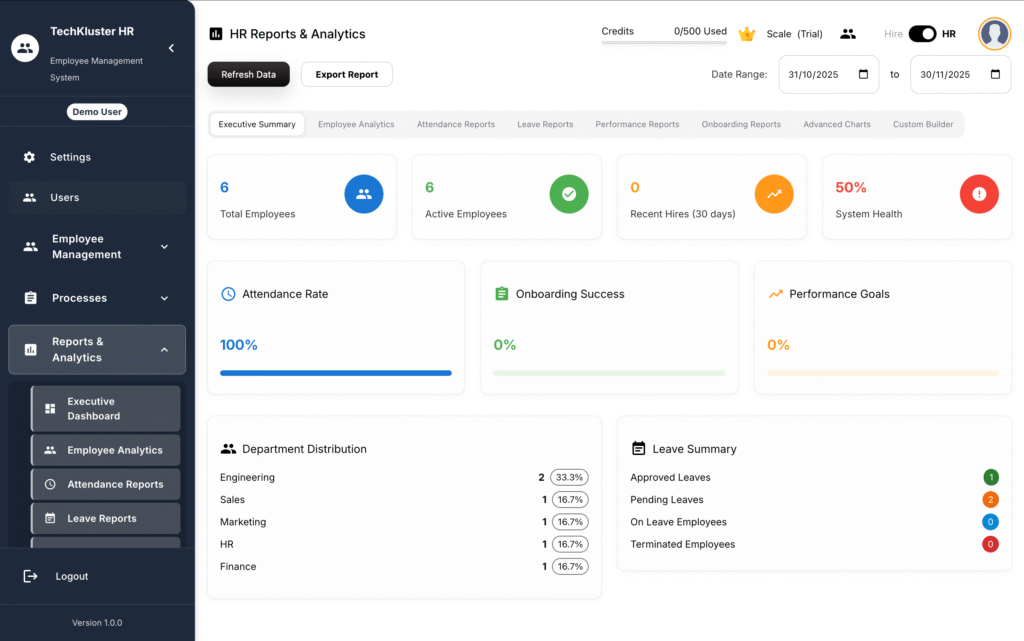
Task: Collapse the sidebar with the chevron arrow
Action: tap(171, 48)
